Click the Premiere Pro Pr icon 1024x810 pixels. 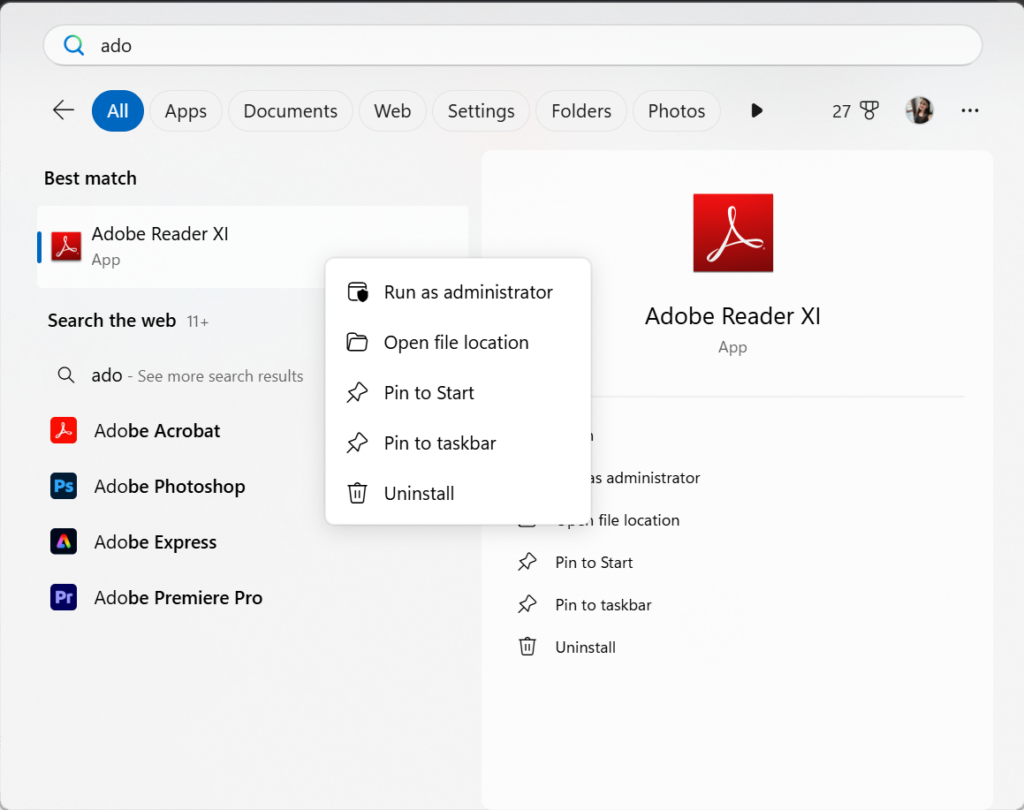coord(63,597)
